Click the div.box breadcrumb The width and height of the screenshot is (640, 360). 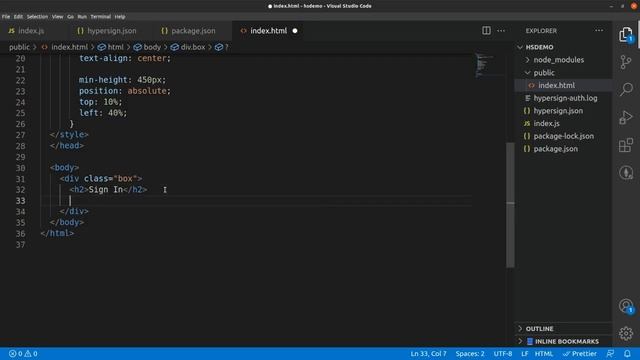[188, 47]
